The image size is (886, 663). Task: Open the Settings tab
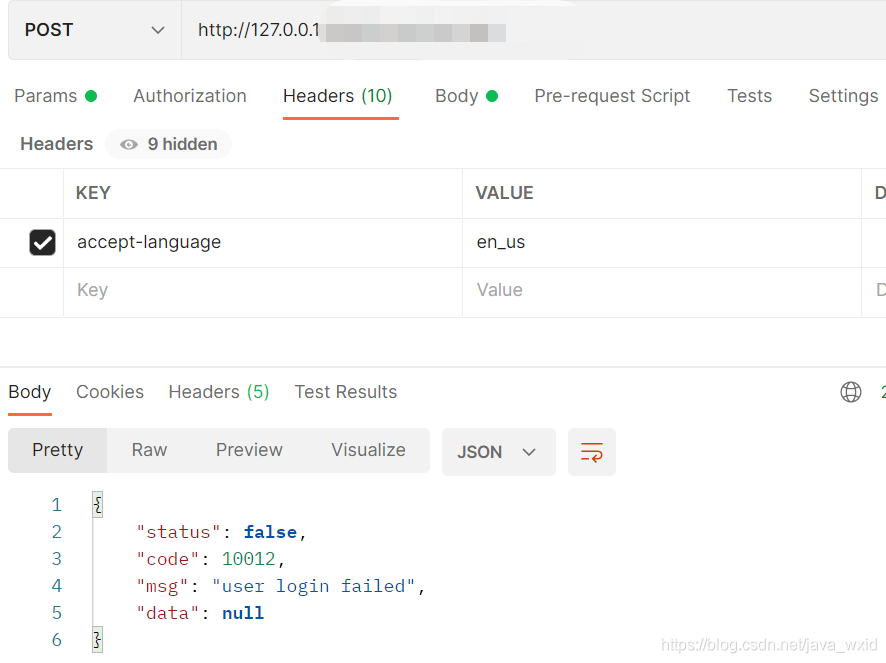point(843,96)
